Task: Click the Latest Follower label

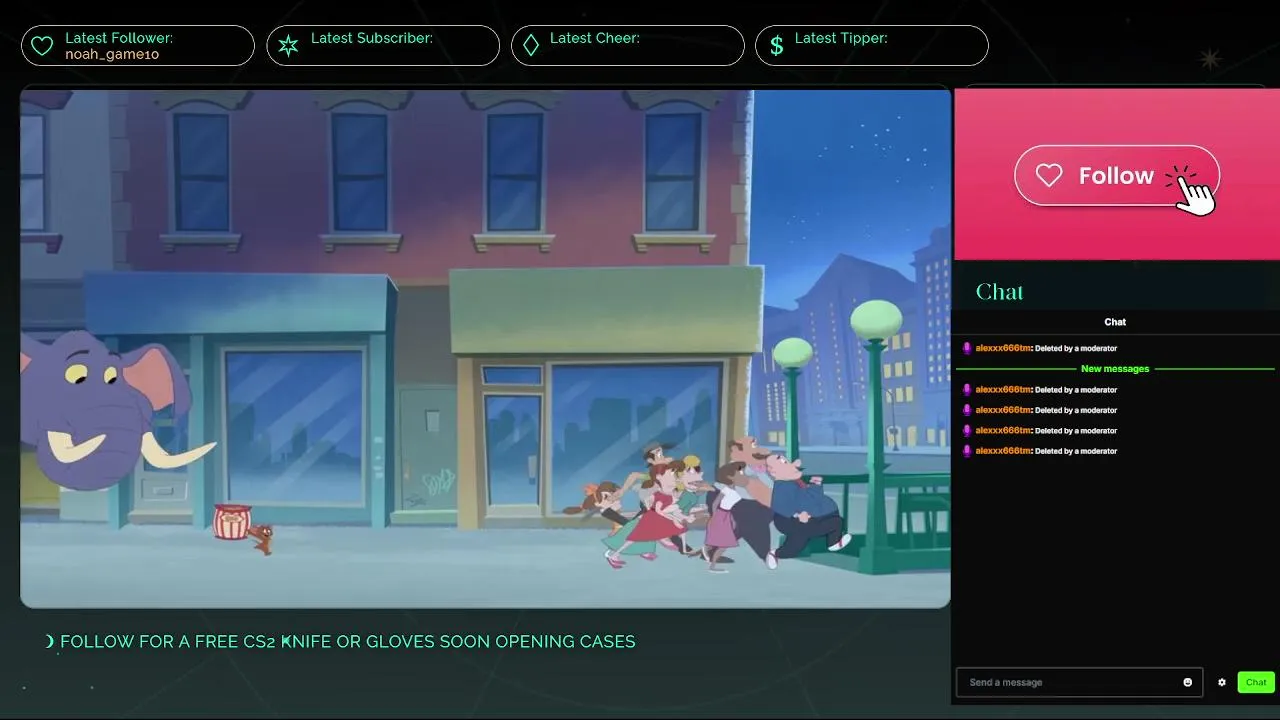Action: (119, 38)
